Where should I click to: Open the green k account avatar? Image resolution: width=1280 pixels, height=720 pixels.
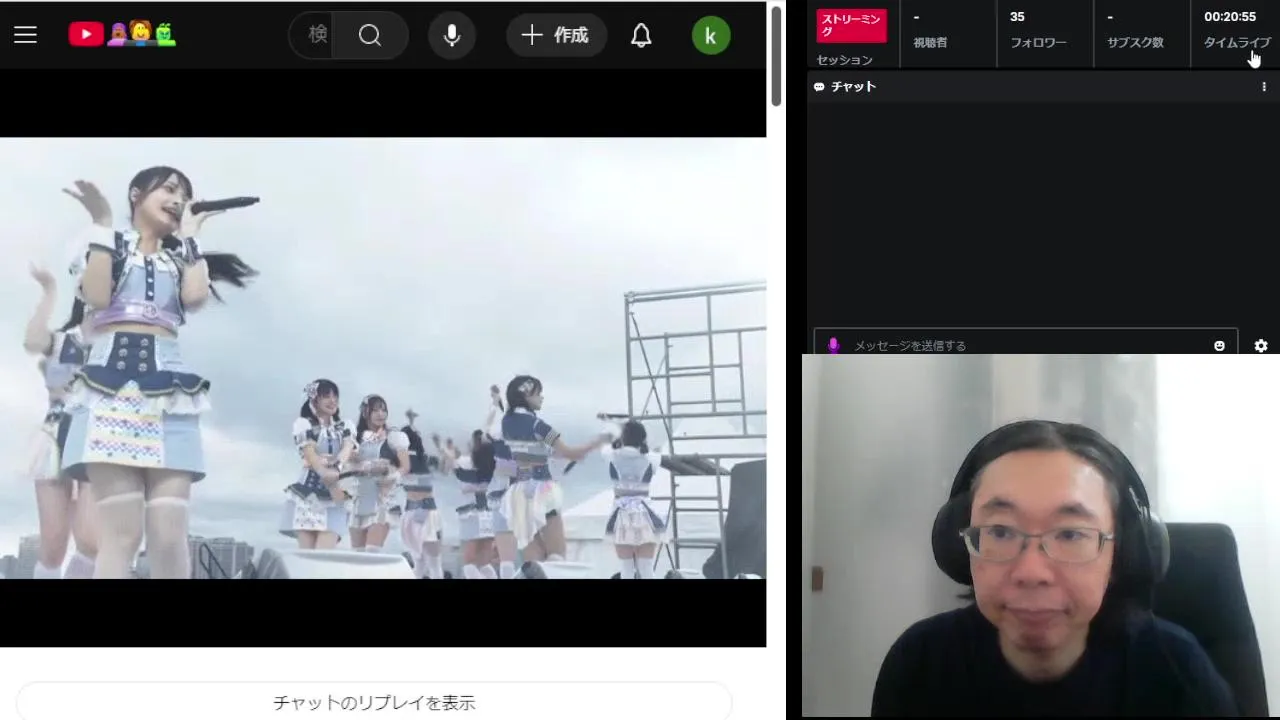[x=711, y=35]
